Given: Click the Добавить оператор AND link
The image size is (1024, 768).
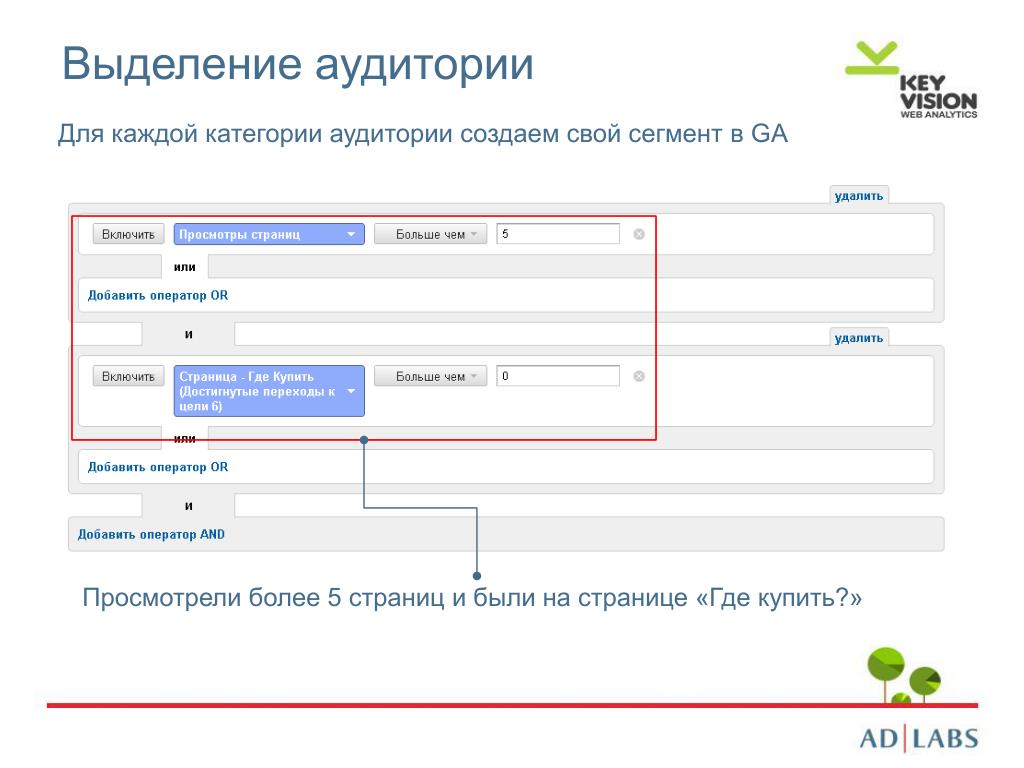Looking at the screenshot, I should click(x=151, y=534).
